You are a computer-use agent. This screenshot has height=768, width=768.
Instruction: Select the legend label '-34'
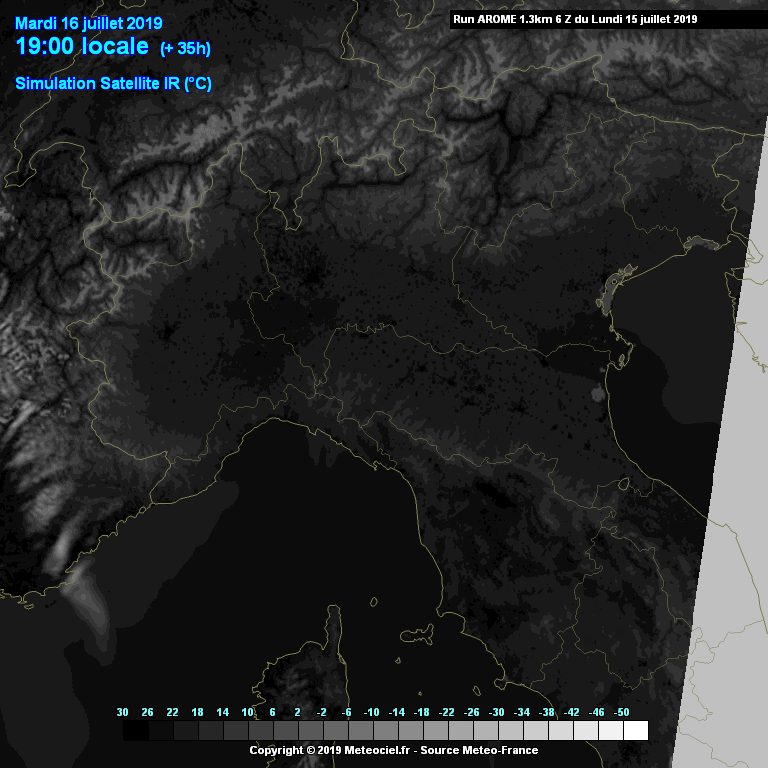coord(522,712)
